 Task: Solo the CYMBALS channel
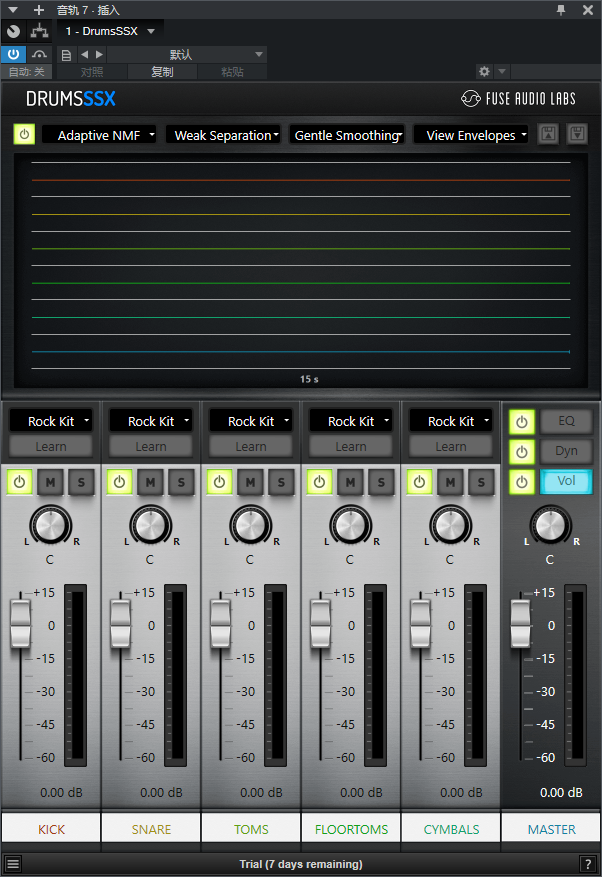coord(481,482)
